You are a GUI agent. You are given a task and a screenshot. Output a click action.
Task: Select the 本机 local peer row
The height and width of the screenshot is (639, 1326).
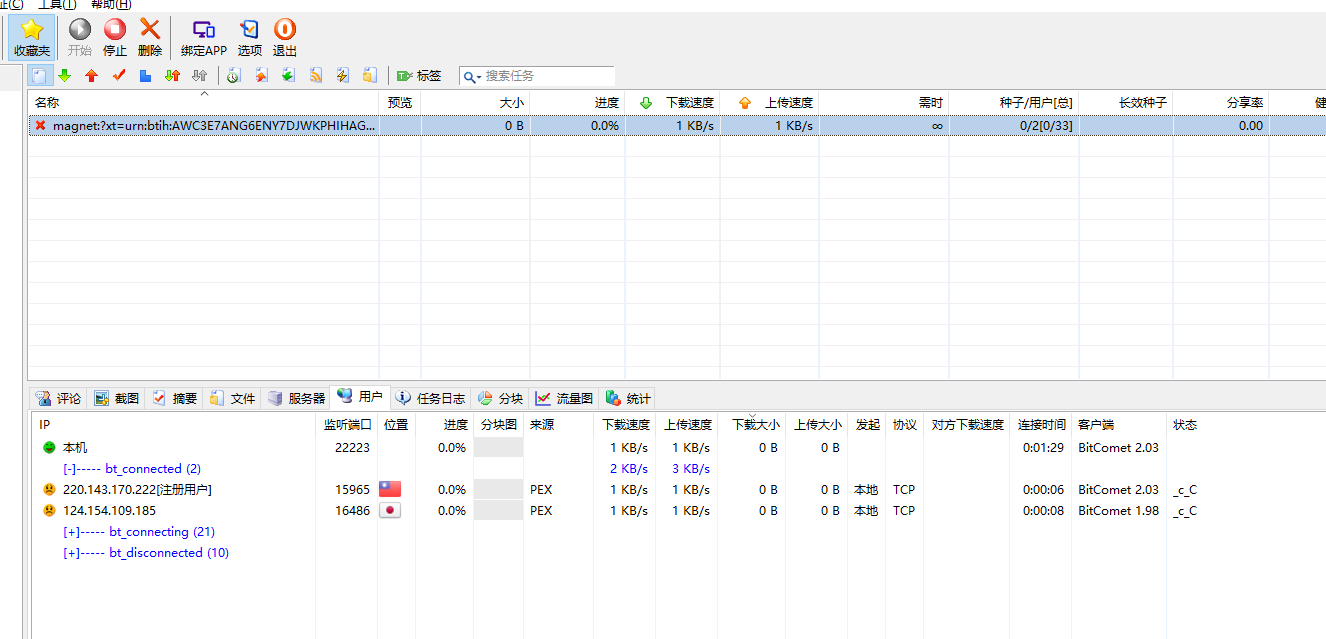pyautogui.click(x=679, y=448)
